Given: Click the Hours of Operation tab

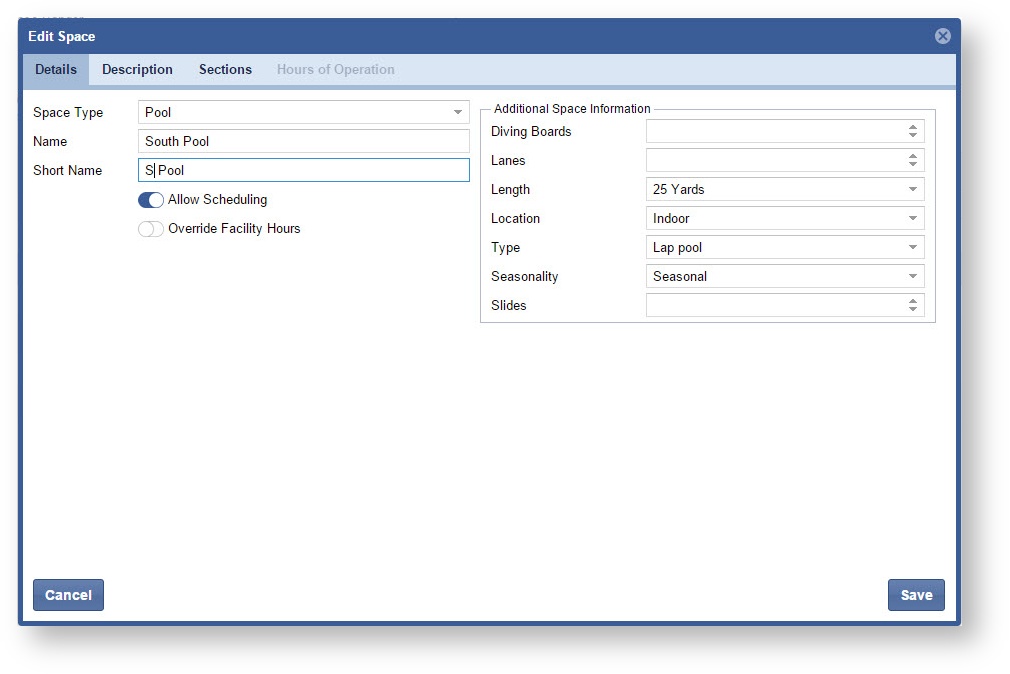Looking at the screenshot, I should [335, 69].
